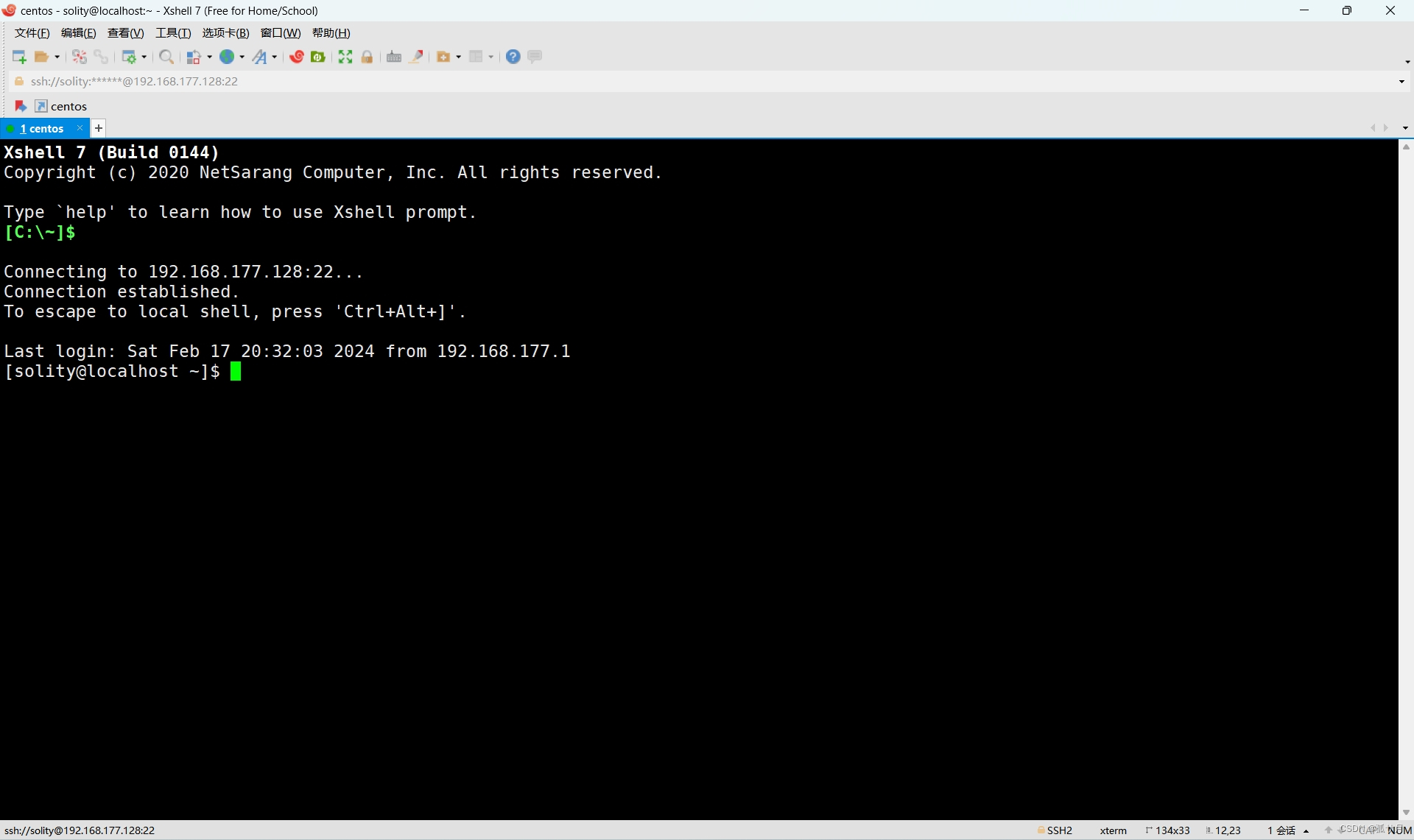The image size is (1414, 840).
Task: Show the compose bar keyboard icon
Action: 394,57
